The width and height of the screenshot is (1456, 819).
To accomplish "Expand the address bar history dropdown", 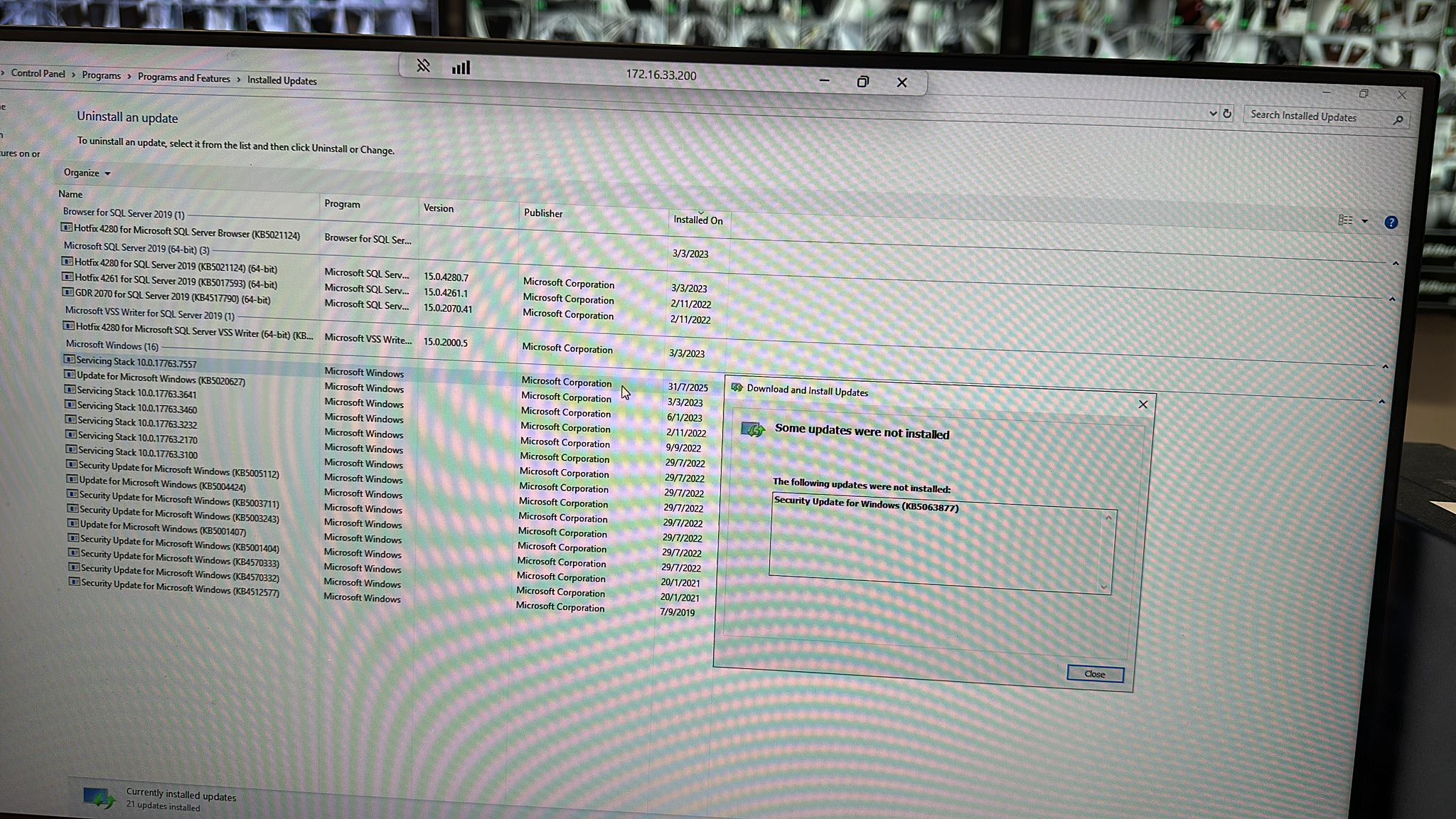I will (1213, 113).
